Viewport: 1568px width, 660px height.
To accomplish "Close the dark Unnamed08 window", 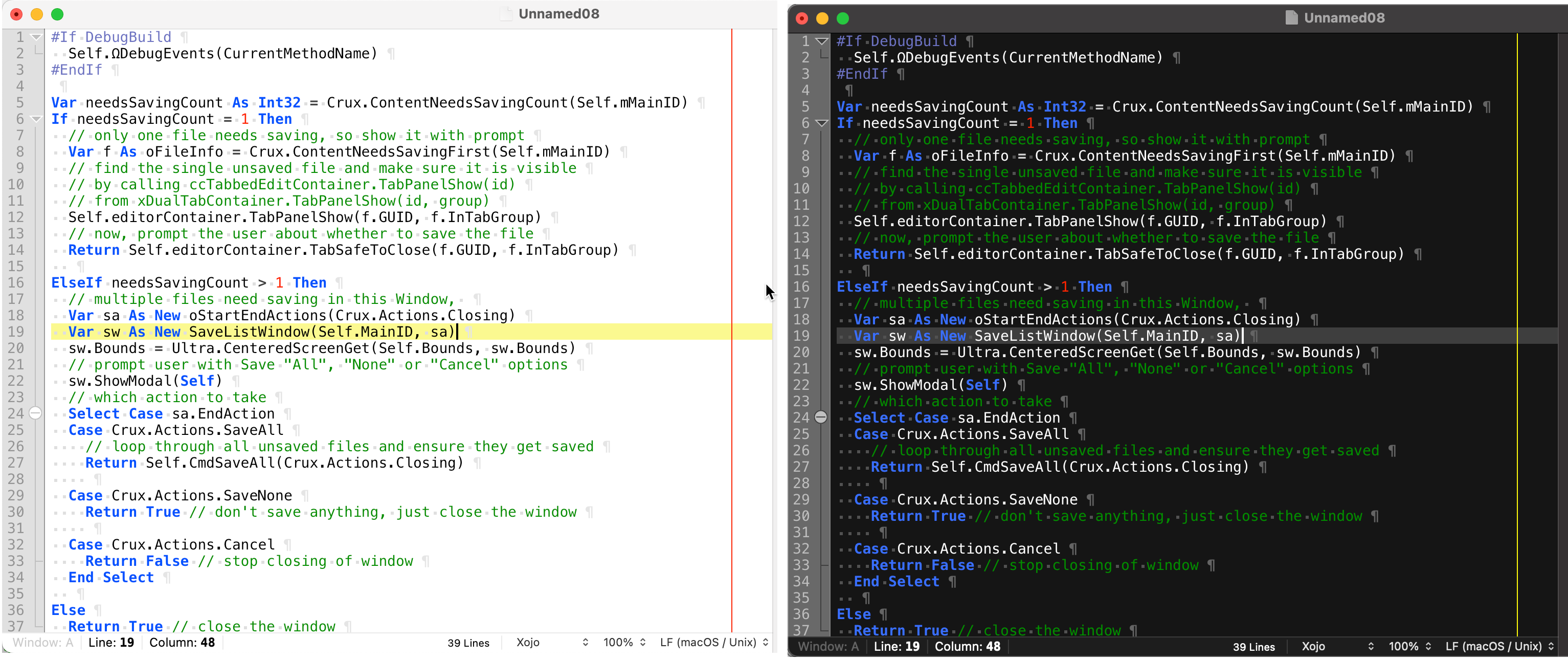I will click(x=802, y=18).
